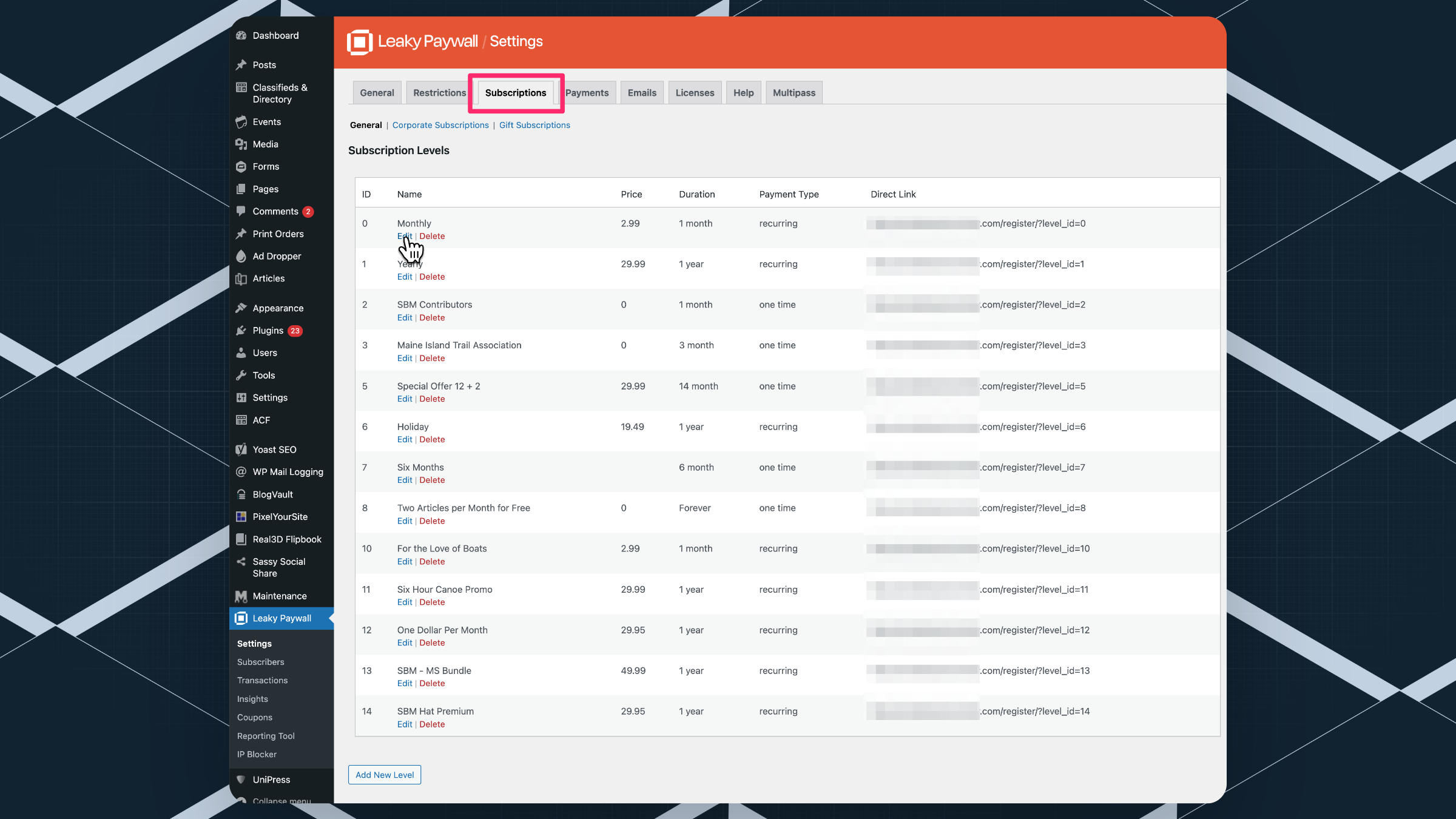
Task: Navigate to Posts in sidebar
Action: tap(264, 64)
